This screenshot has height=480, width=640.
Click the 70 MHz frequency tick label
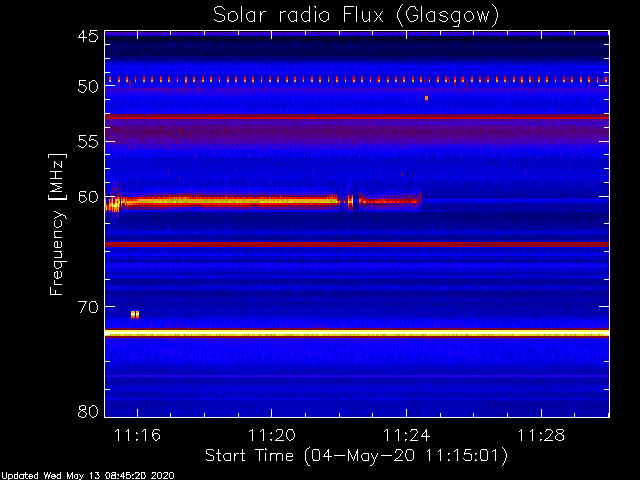88,307
